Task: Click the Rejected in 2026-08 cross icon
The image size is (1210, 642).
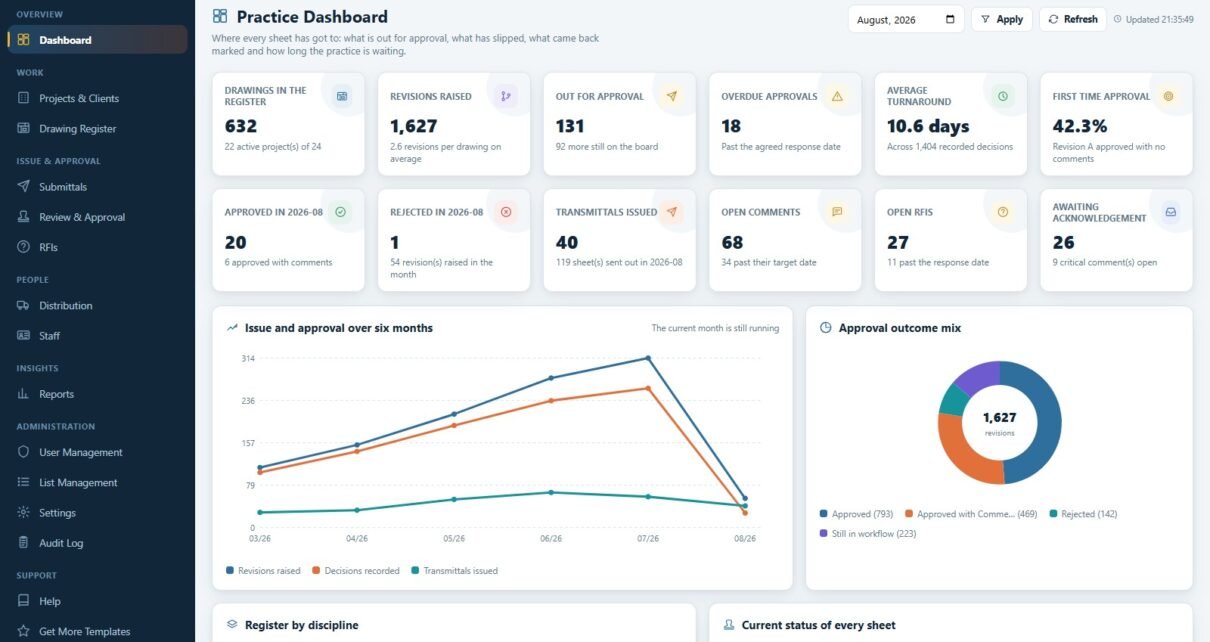Action: (x=506, y=212)
